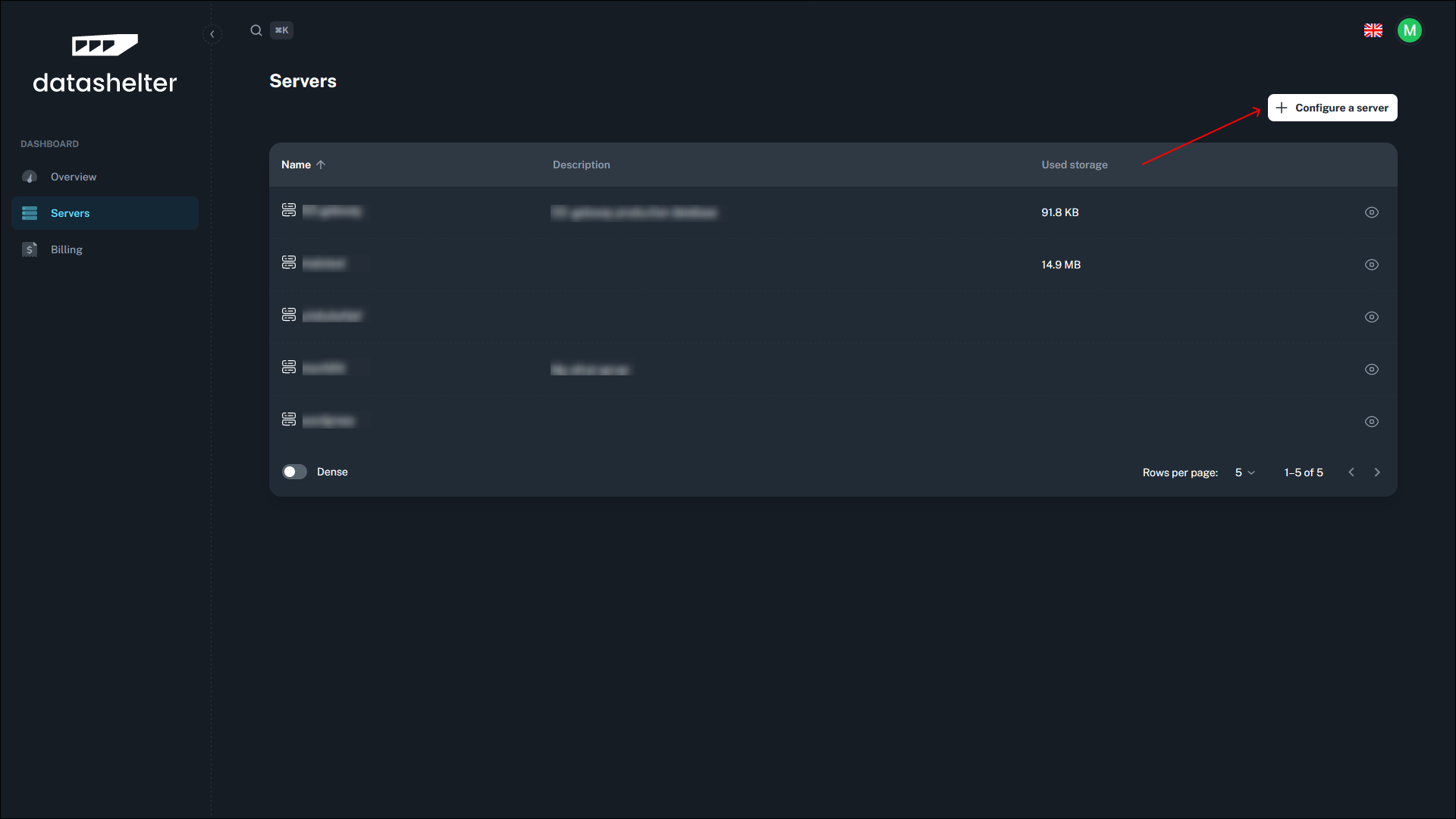
Task: Click the datashelter logo
Action: [105, 64]
